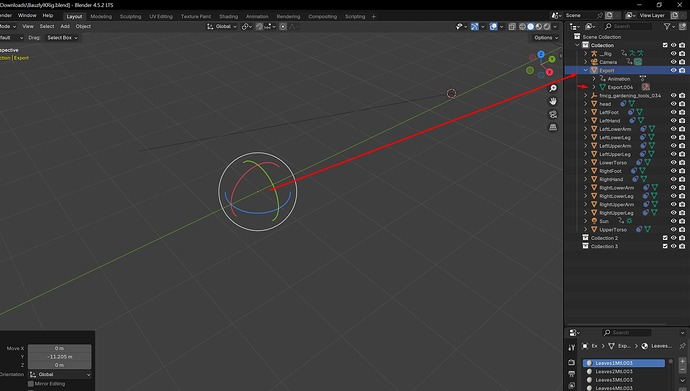Add new workspace with plus button
The image size is (690, 391).
(374, 16)
